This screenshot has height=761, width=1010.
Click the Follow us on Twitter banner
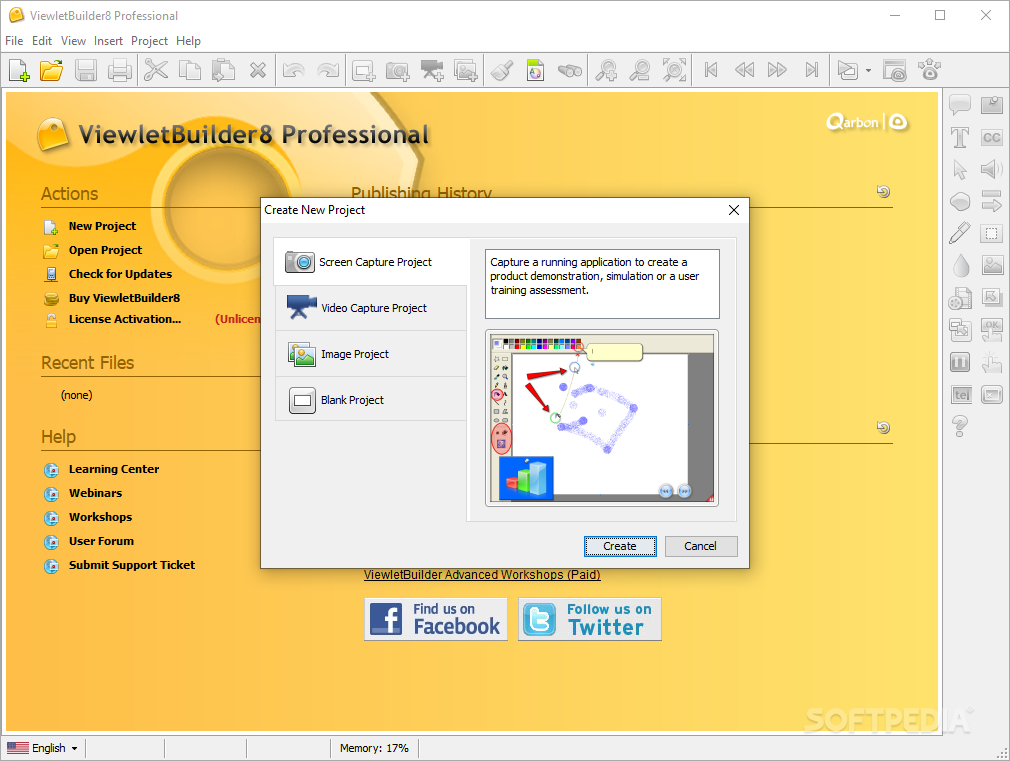tap(590, 619)
